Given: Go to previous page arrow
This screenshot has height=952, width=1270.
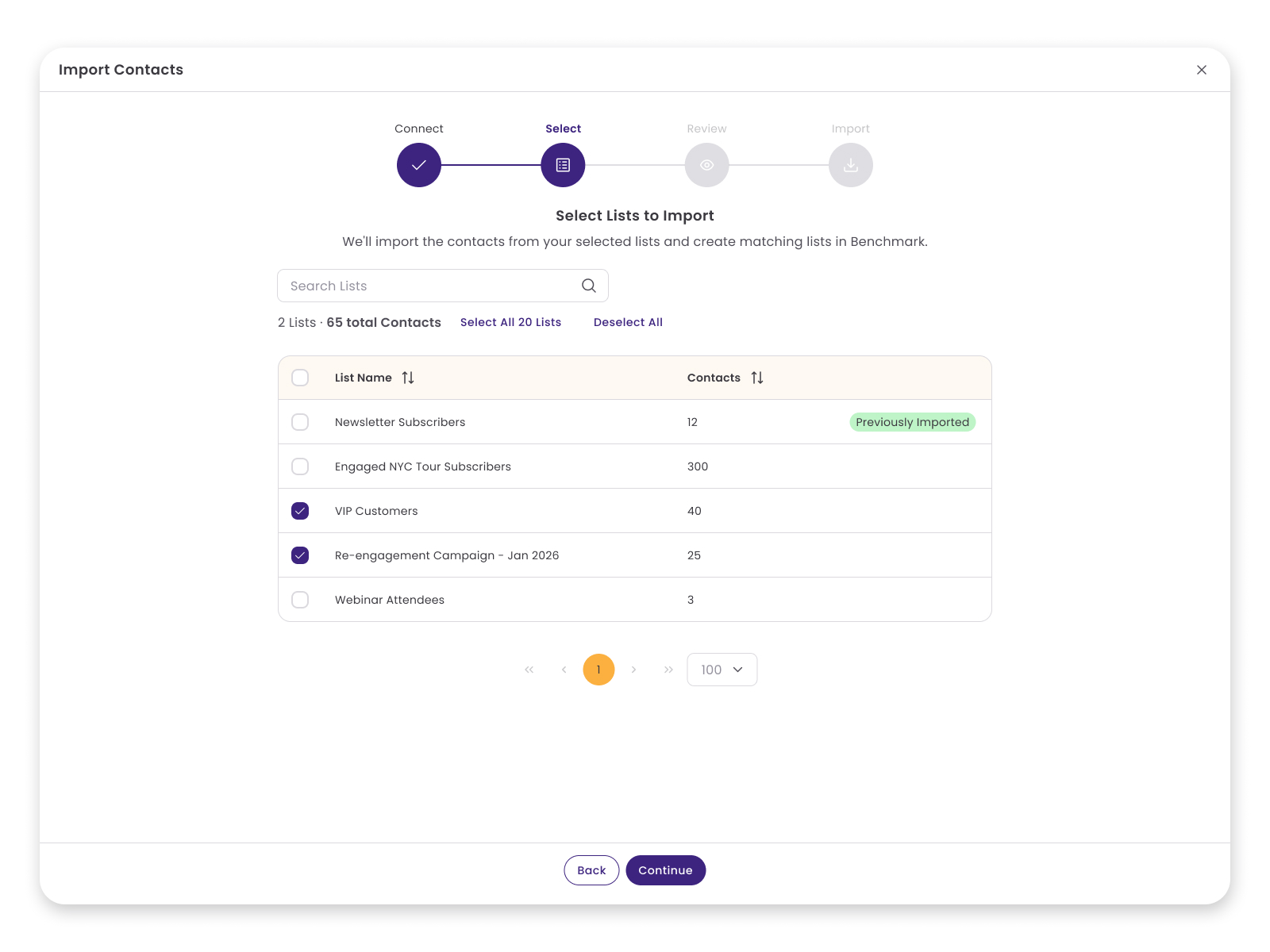Looking at the screenshot, I should click(x=564, y=670).
